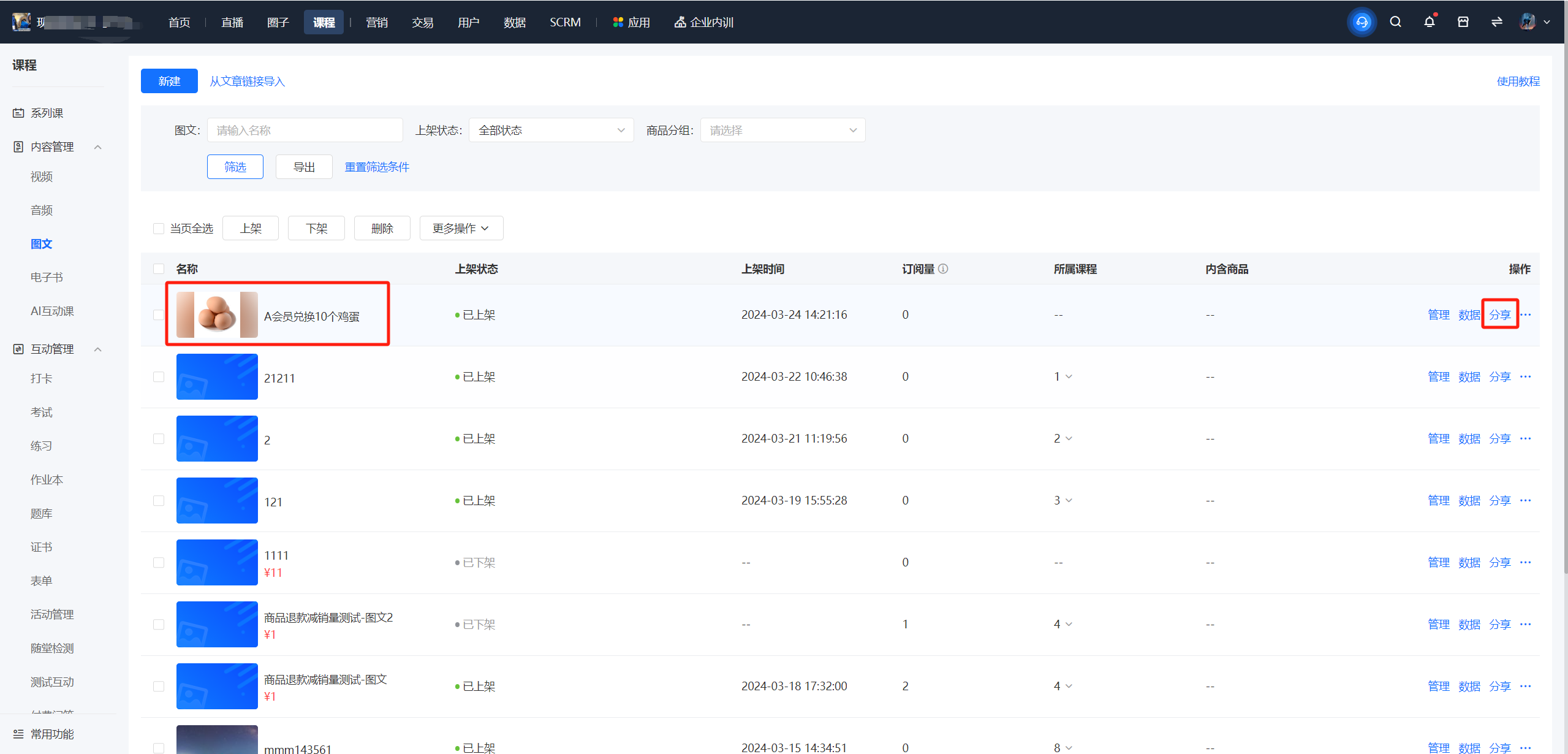The image size is (1568, 754).
Task: Click 数据 for row 1111
Action: (1469, 562)
